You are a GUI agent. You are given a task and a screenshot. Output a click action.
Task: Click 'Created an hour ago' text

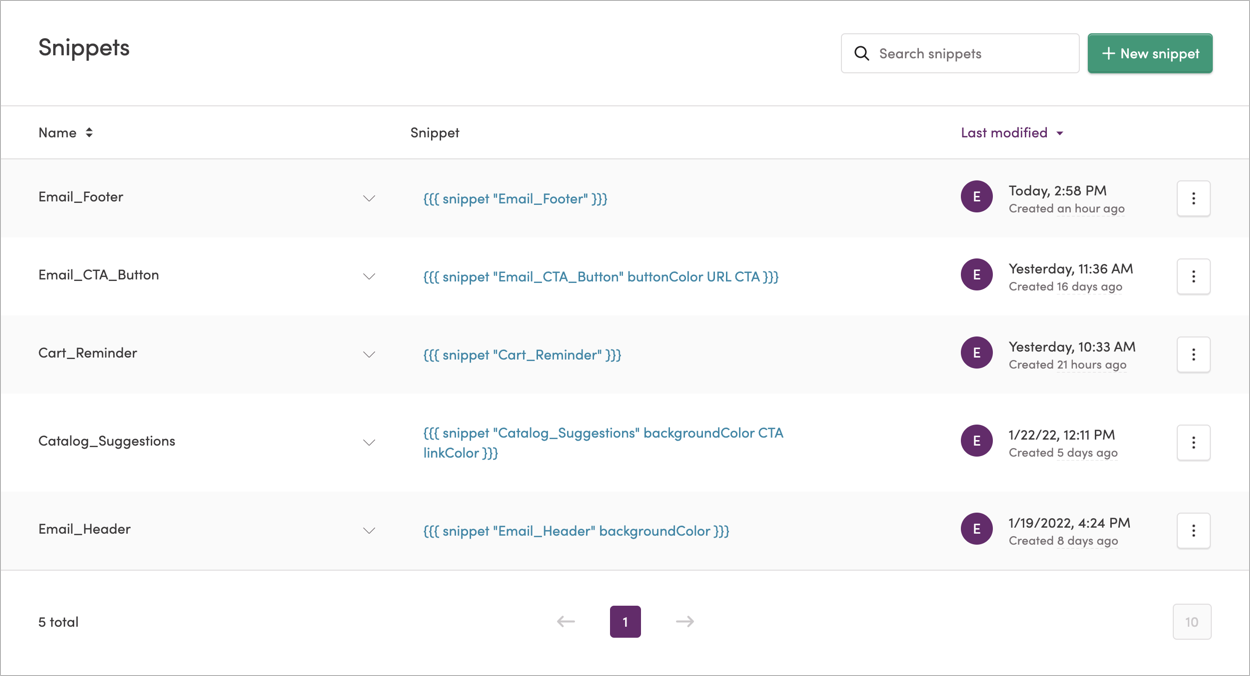click(1067, 209)
